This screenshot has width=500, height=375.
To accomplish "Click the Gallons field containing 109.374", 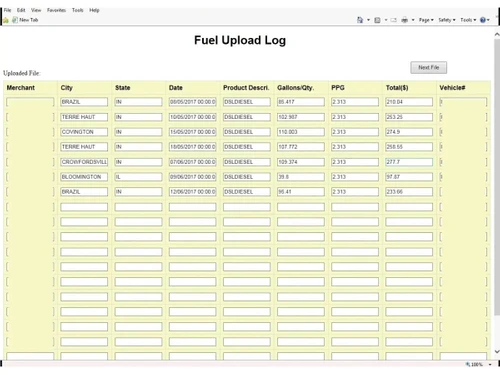I will tap(301, 162).
